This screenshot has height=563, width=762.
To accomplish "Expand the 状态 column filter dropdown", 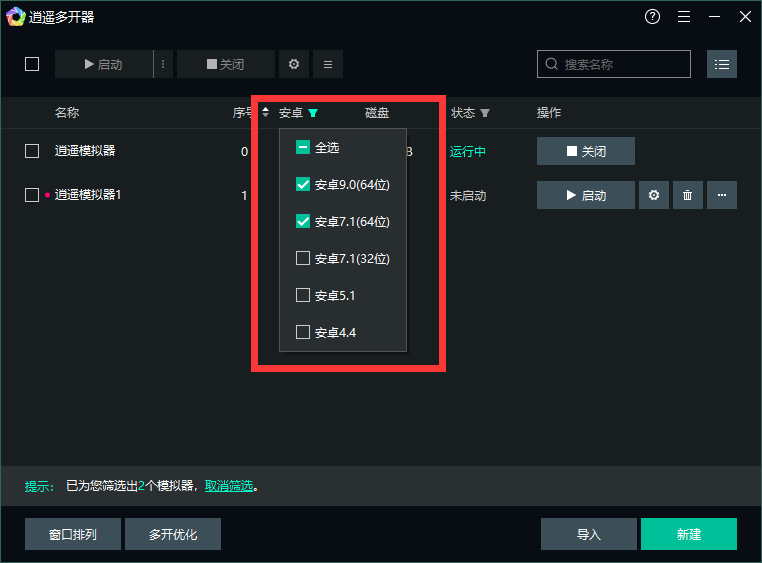I will [485, 113].
